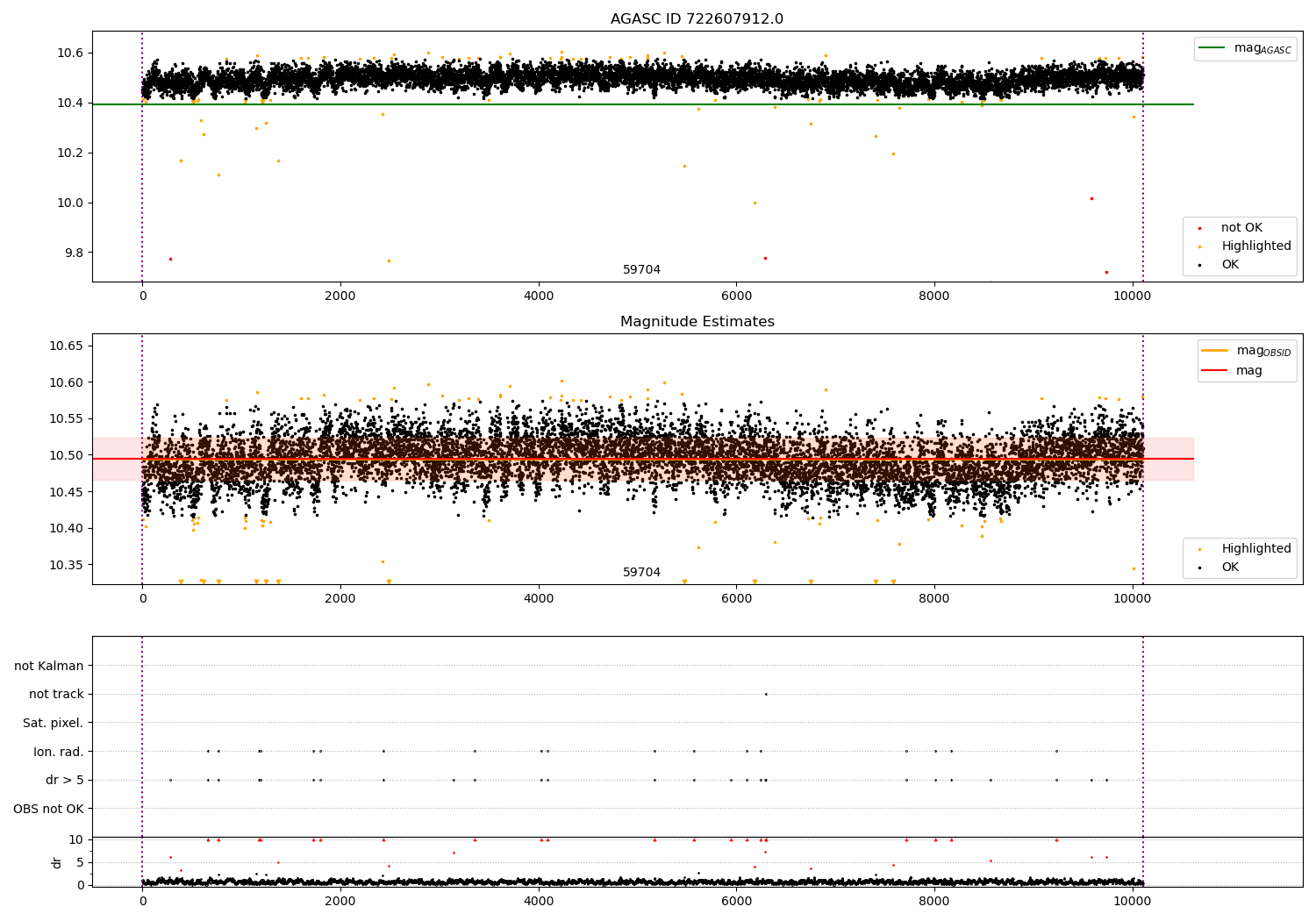Click y-axis tick 10.2 in top panel
The height and width of the screenshot is (921, 1316).
pos(70,153)
